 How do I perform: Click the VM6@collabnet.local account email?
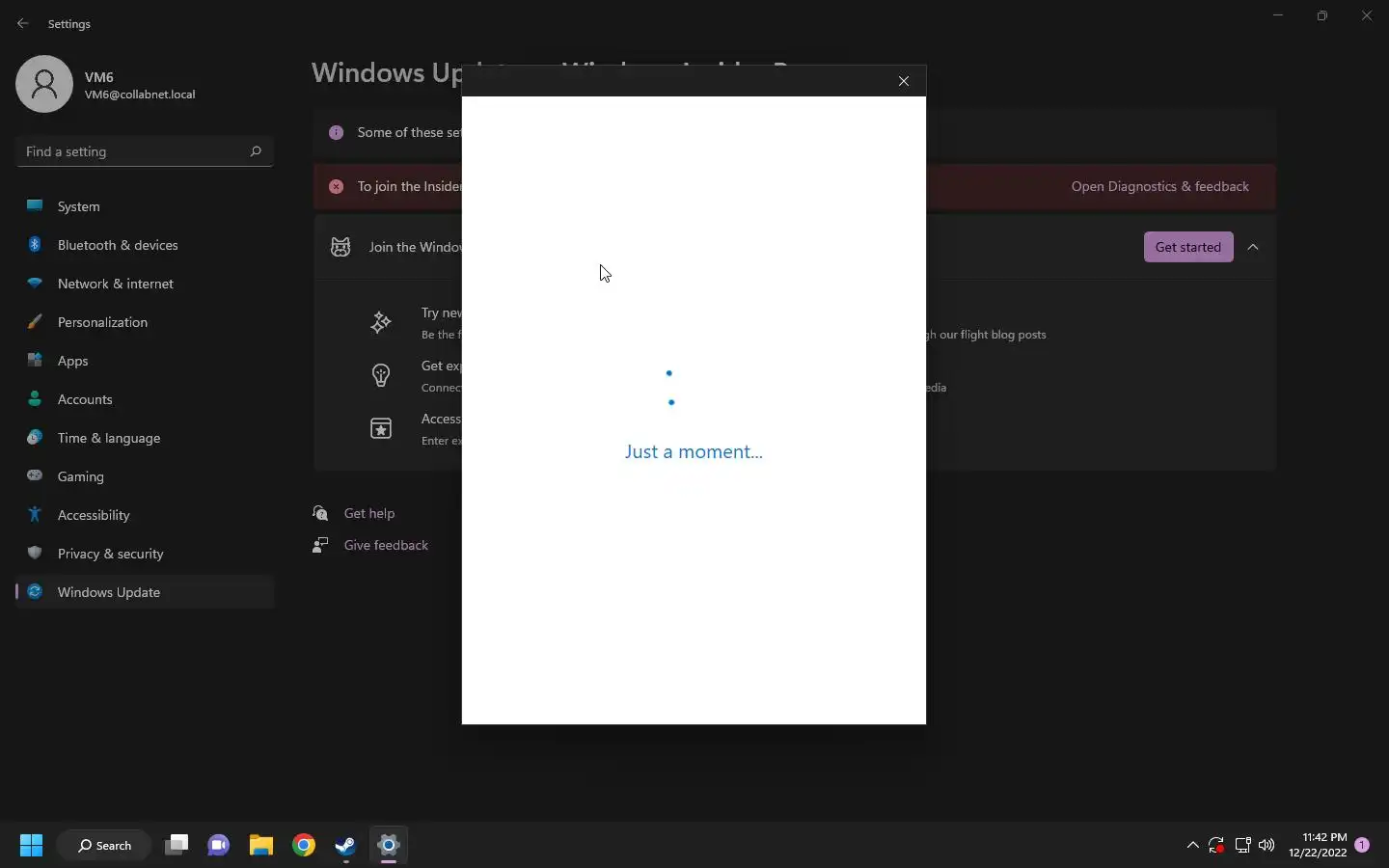point(140,95)
